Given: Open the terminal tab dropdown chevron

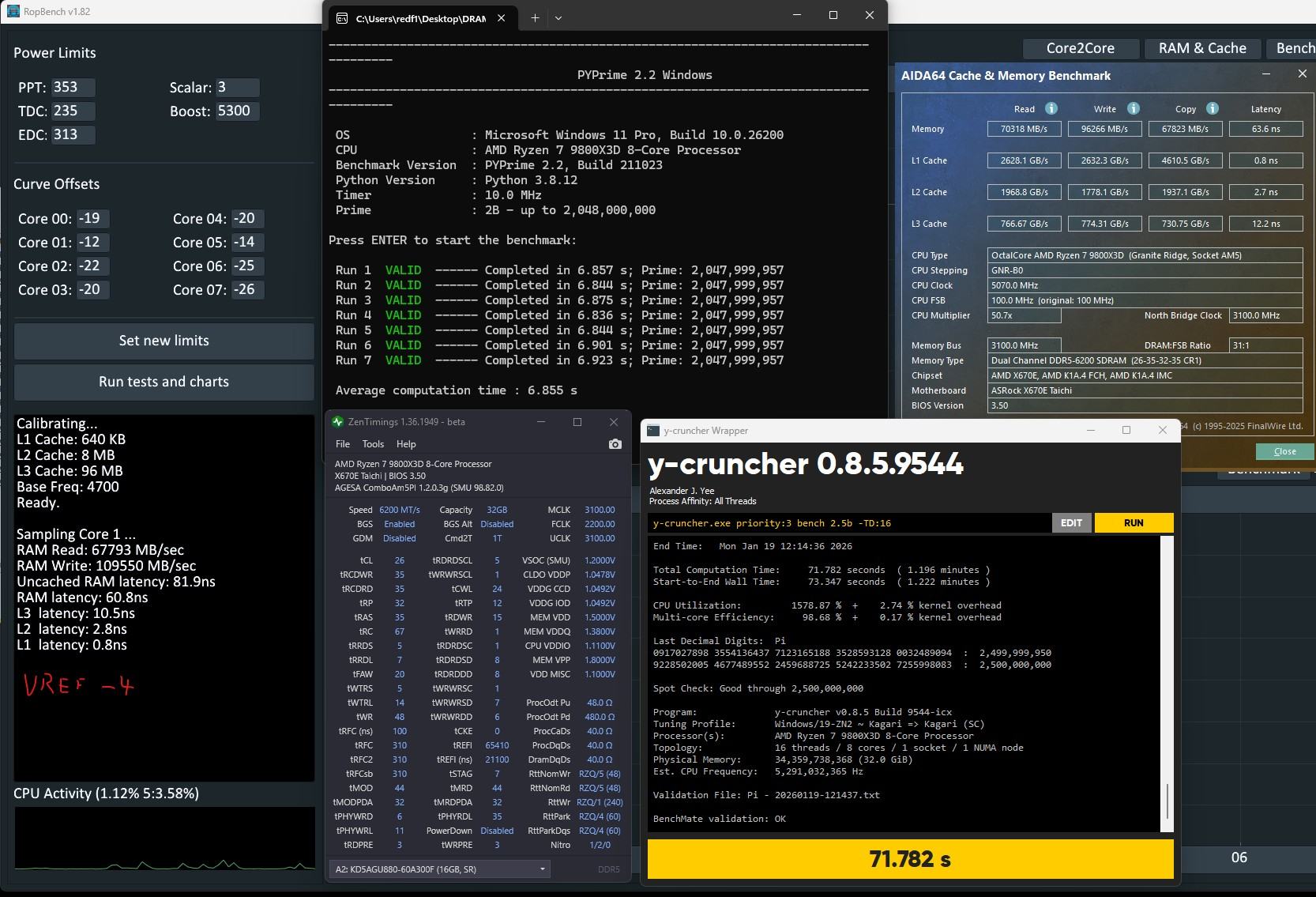Looking at the screenshot, I should 558,17.
